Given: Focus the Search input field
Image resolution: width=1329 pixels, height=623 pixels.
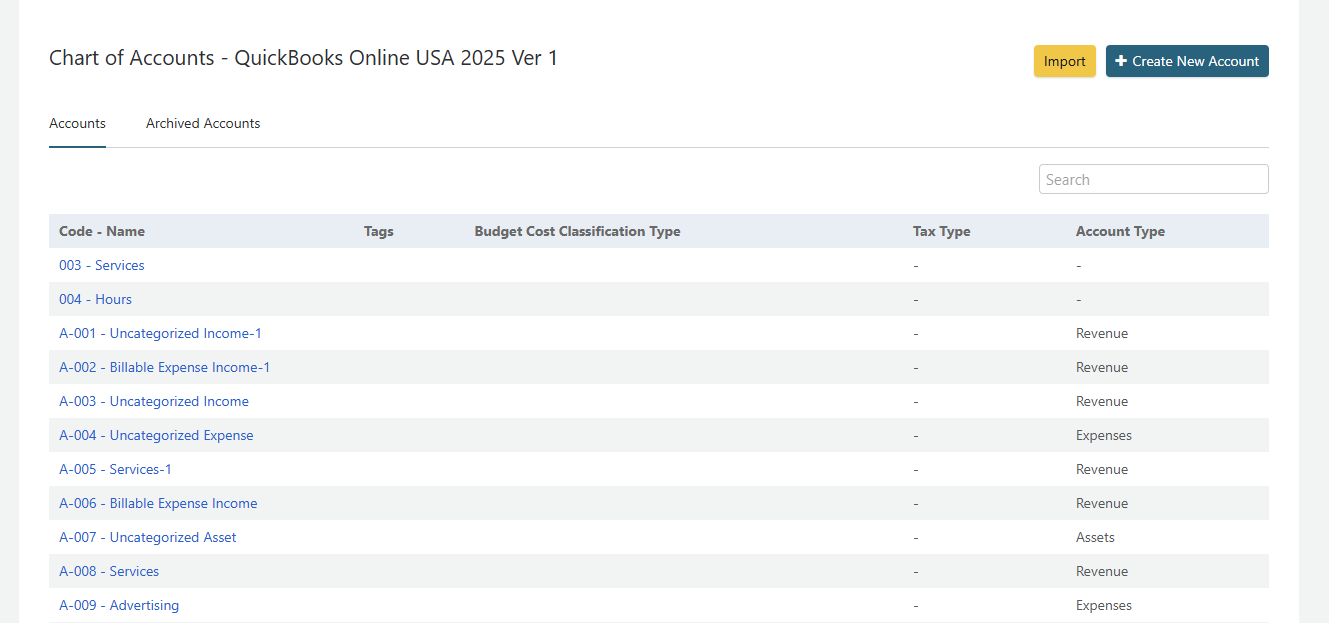Looking at the screenshot, I should (x=1154, y=180).
